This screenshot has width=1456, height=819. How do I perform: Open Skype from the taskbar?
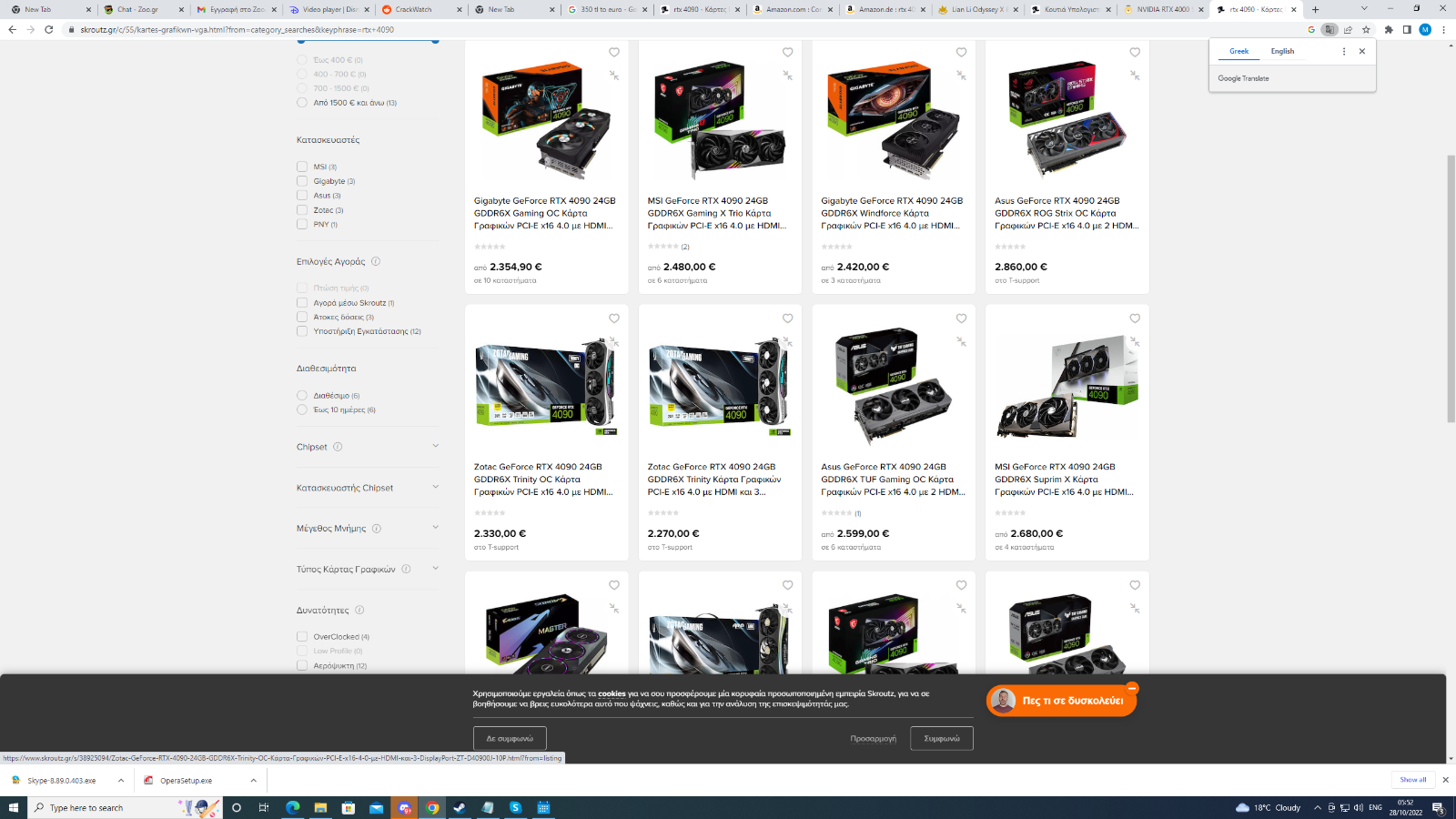click(515, 807)
